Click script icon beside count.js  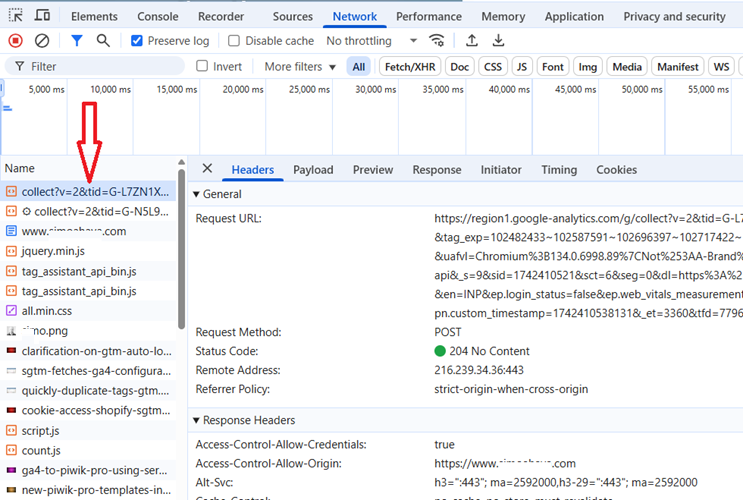click(11, 450)
